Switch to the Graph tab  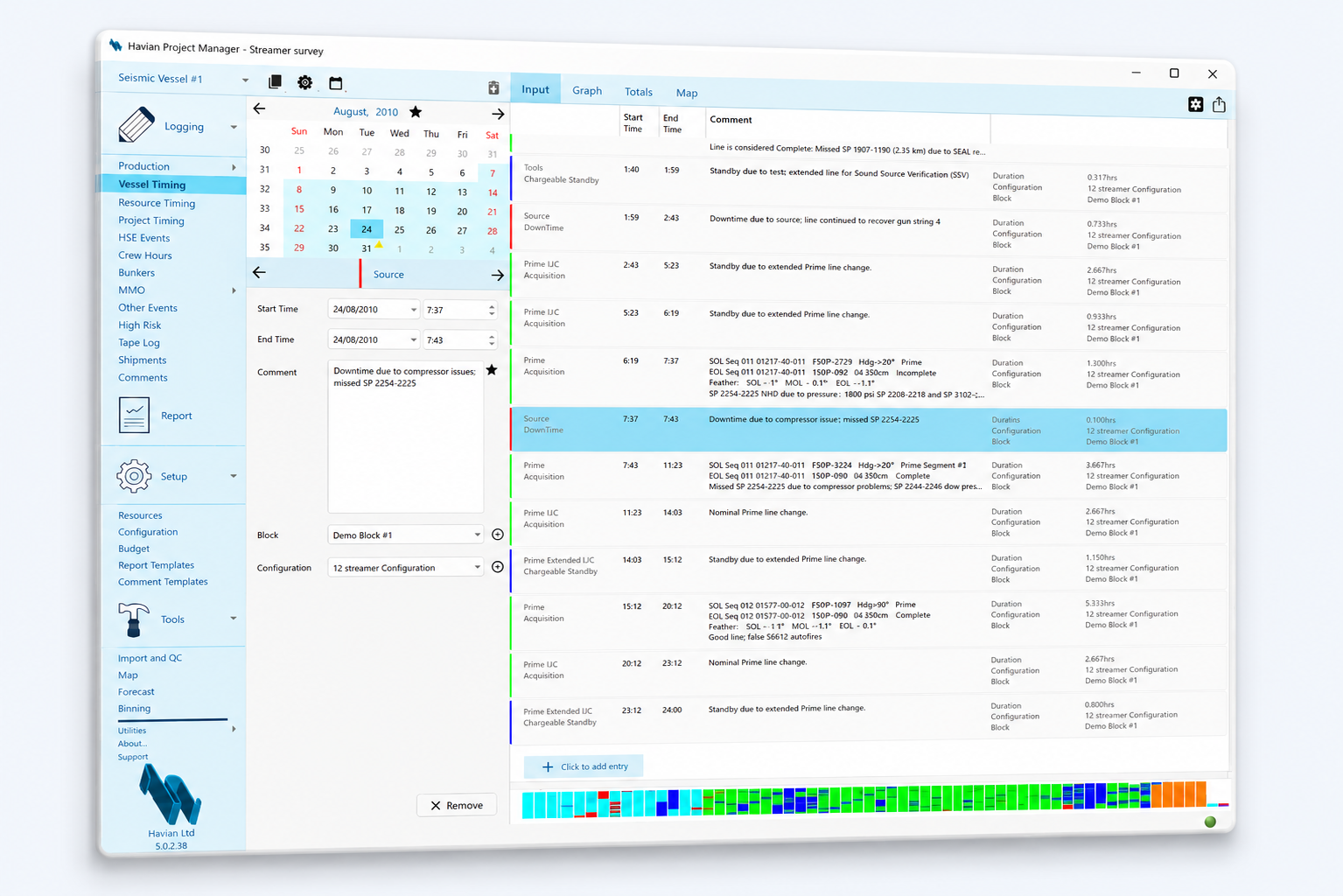click(x=587, y=90)
